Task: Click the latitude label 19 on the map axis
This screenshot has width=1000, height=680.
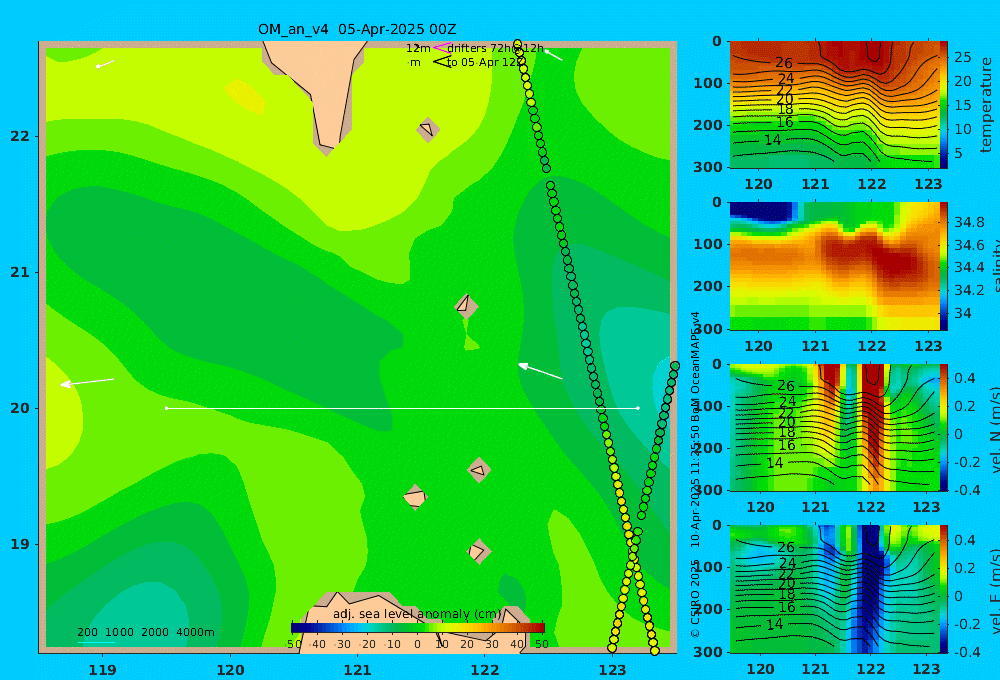Action: coord(20,544)
